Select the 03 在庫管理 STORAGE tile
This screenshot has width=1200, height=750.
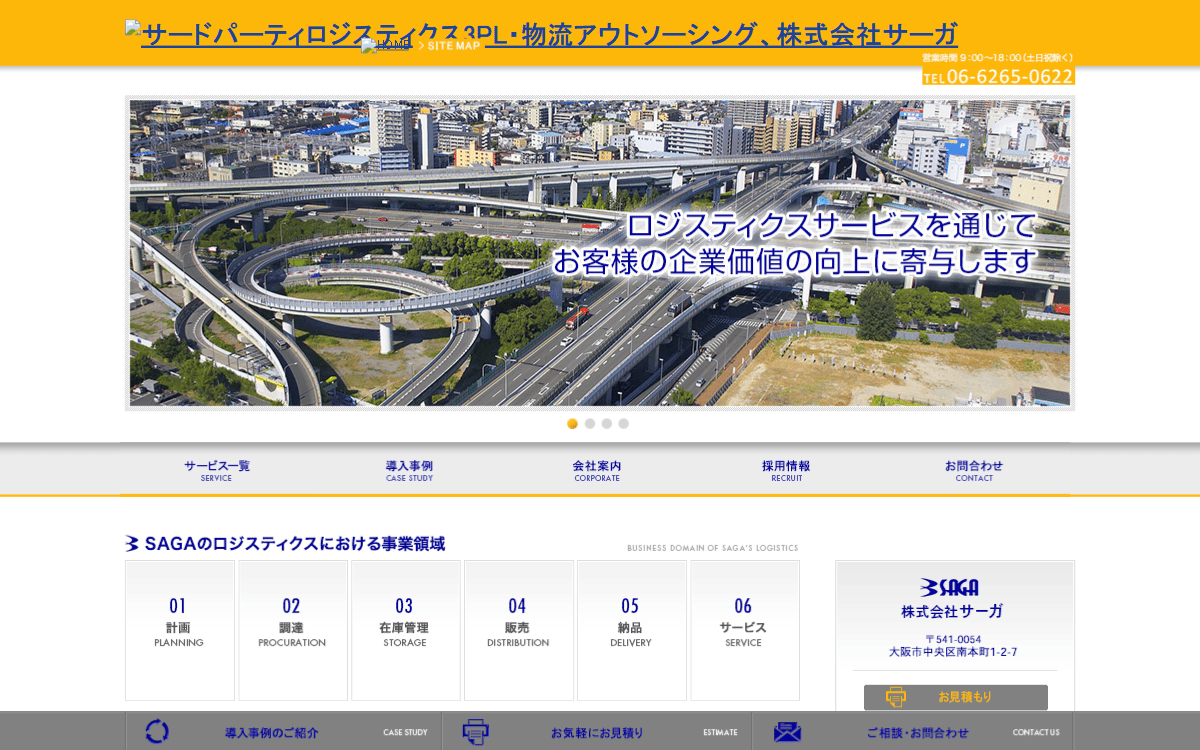coord(406,630)
